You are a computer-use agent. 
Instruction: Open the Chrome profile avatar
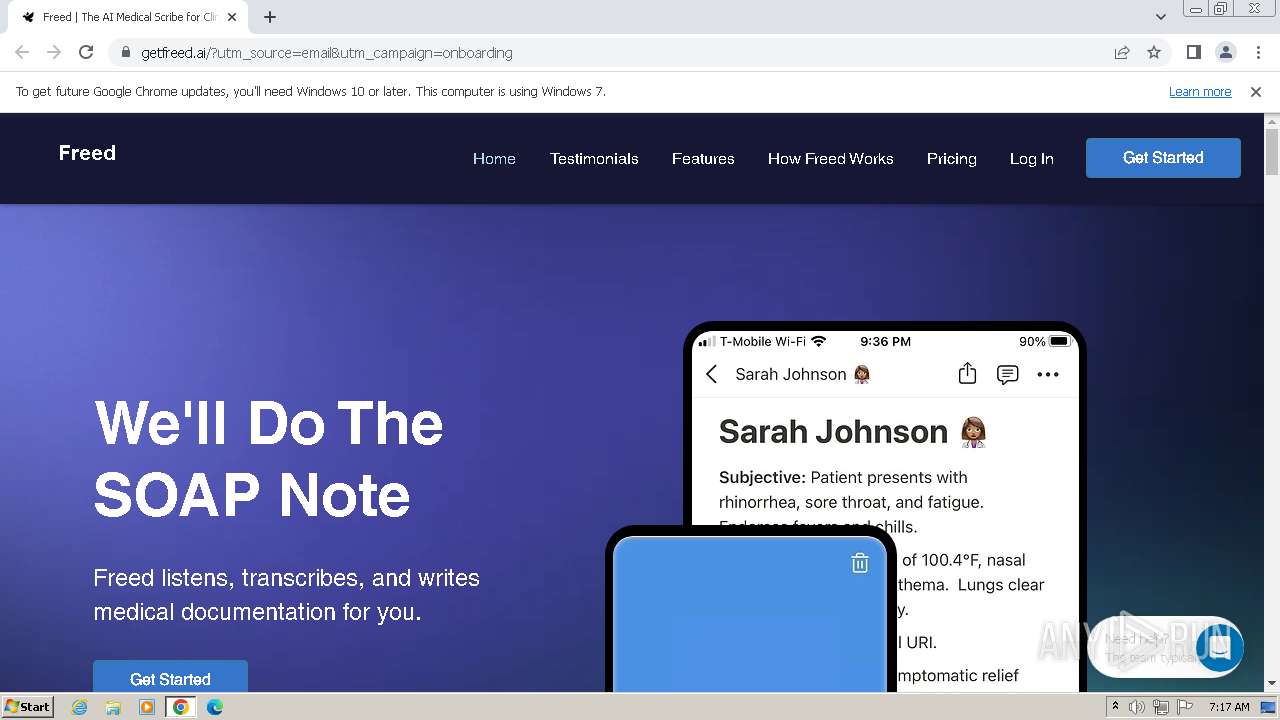1225,53
